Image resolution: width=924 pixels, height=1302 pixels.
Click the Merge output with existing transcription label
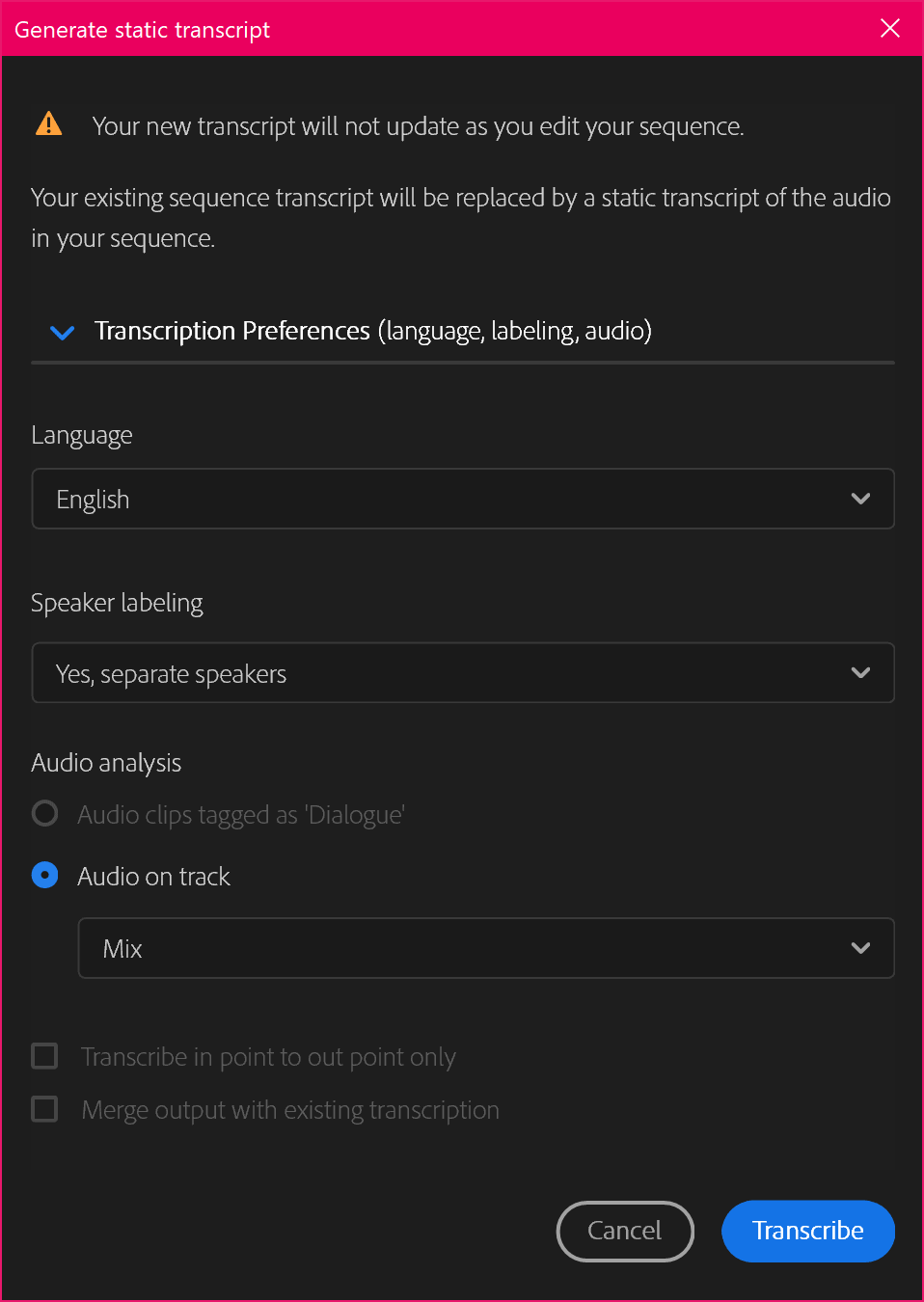(x=290, y=1110)
